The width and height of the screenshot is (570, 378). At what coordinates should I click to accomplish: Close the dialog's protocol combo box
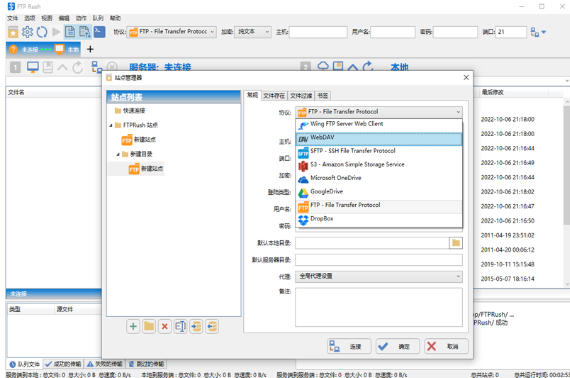pos(379,112)
